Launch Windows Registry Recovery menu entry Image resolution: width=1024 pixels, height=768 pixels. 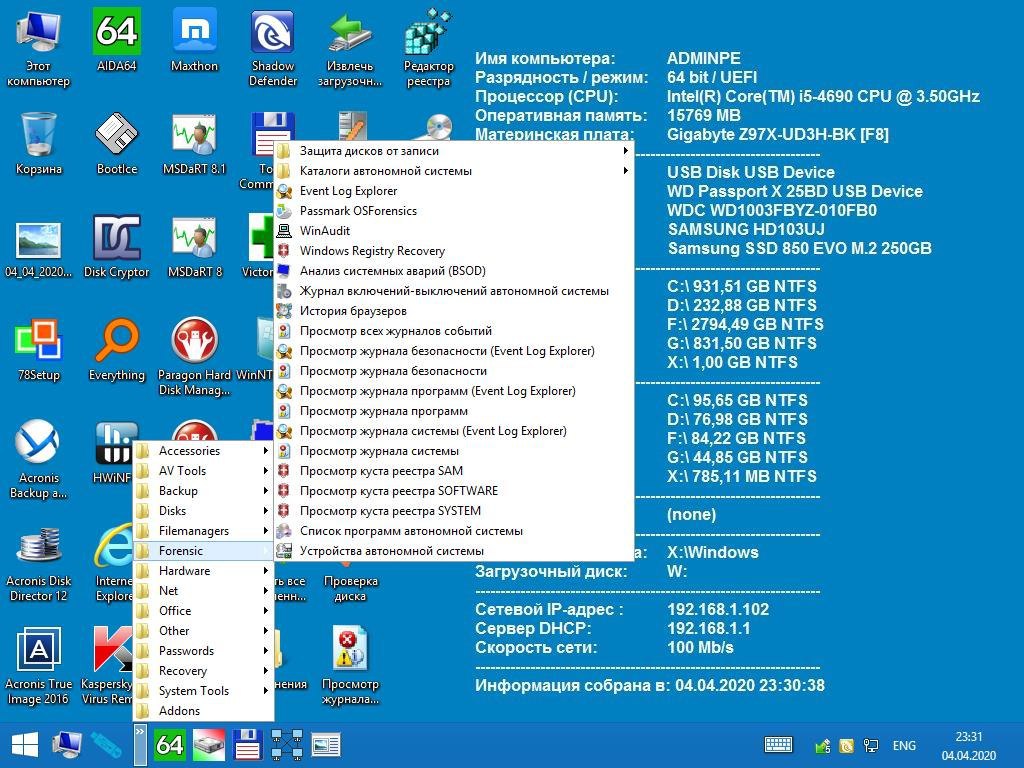coord(454,251)
